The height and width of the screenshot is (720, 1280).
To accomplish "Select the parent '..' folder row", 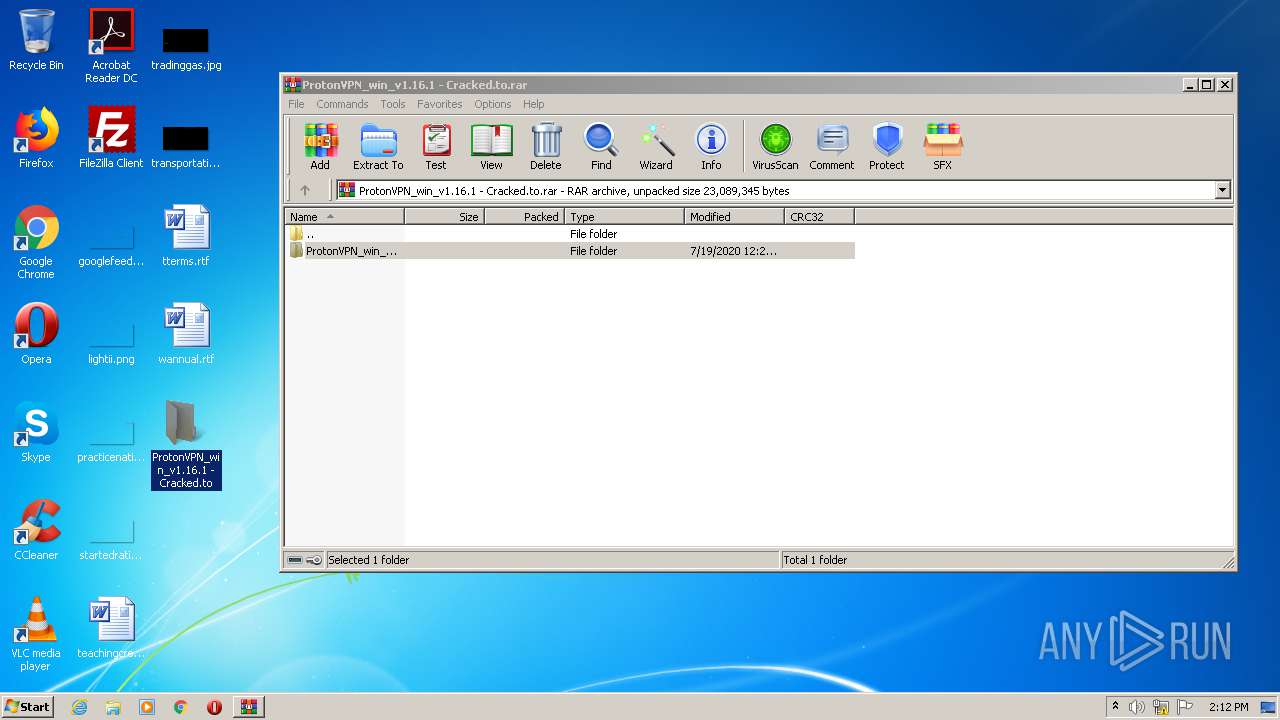I will tap(570, 234).
